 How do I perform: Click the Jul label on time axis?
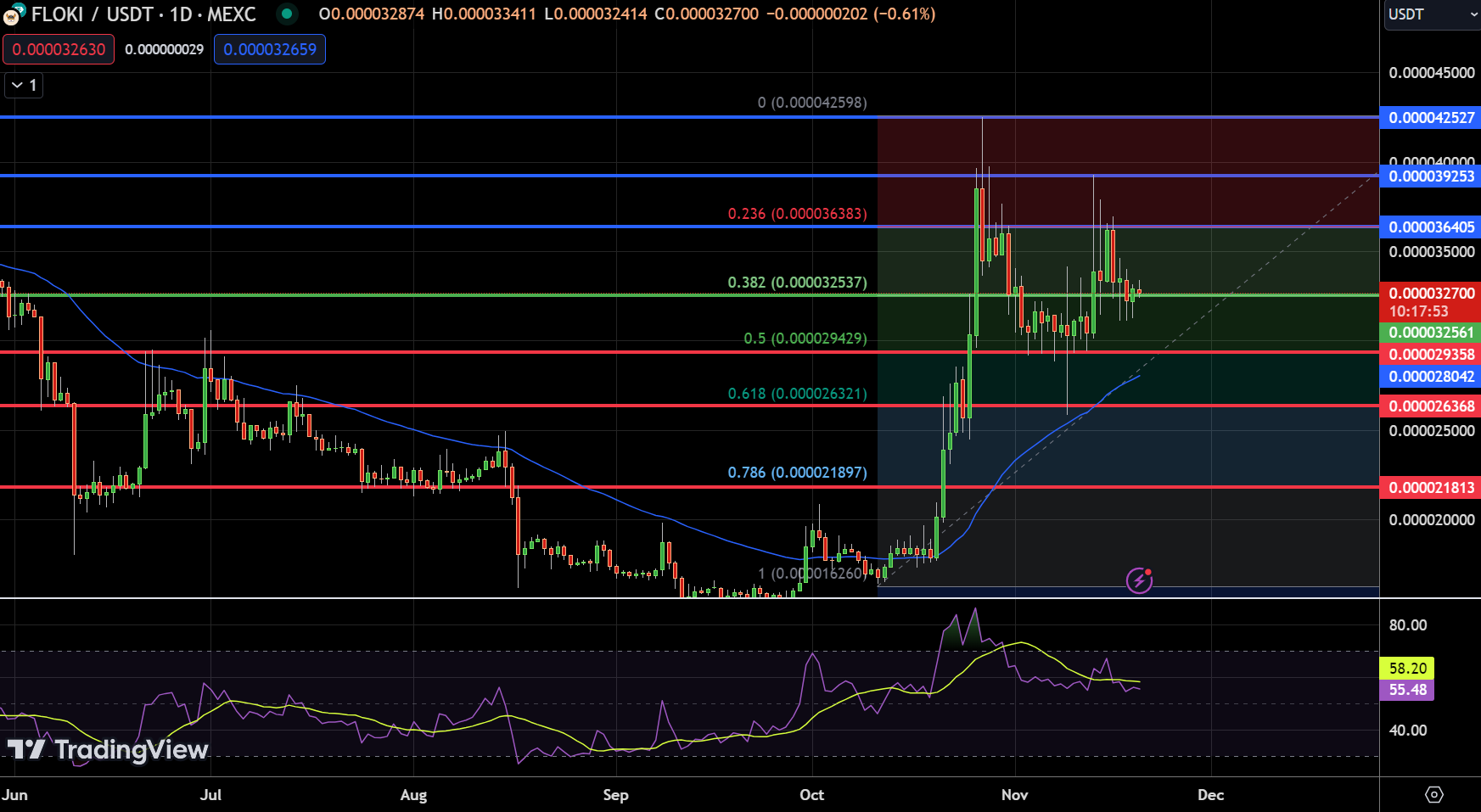(210, 795)
